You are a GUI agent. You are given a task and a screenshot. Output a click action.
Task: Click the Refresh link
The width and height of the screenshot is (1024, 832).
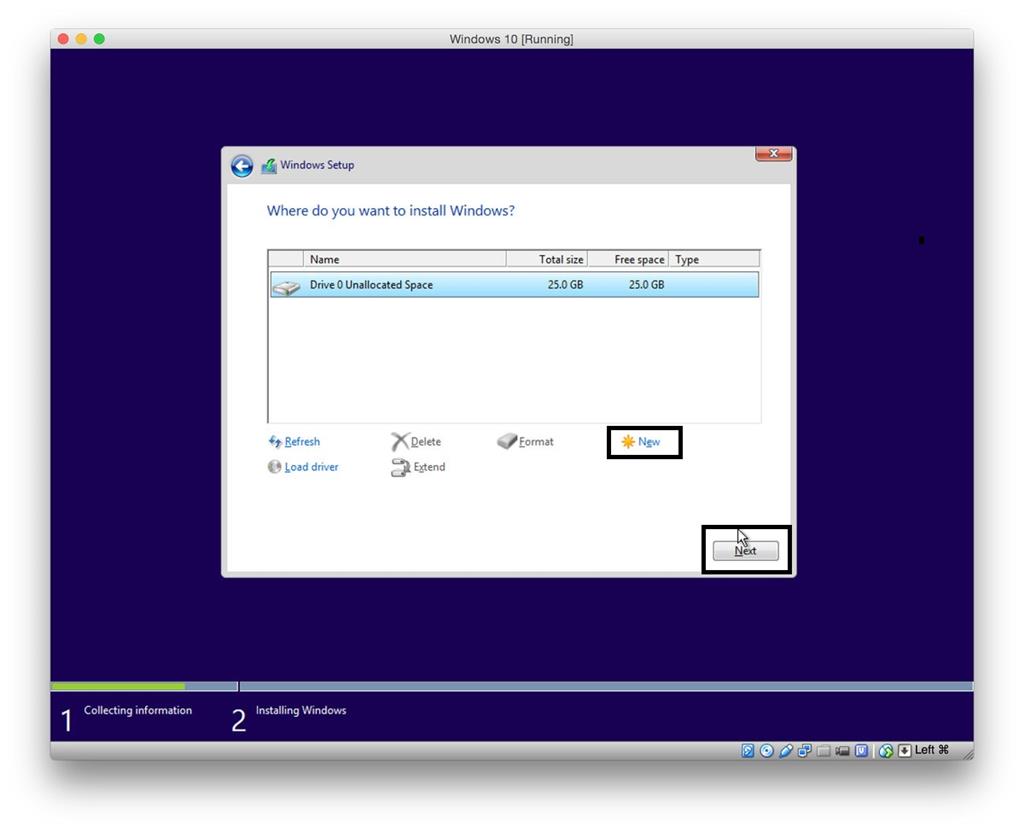(x=302, y=442)
